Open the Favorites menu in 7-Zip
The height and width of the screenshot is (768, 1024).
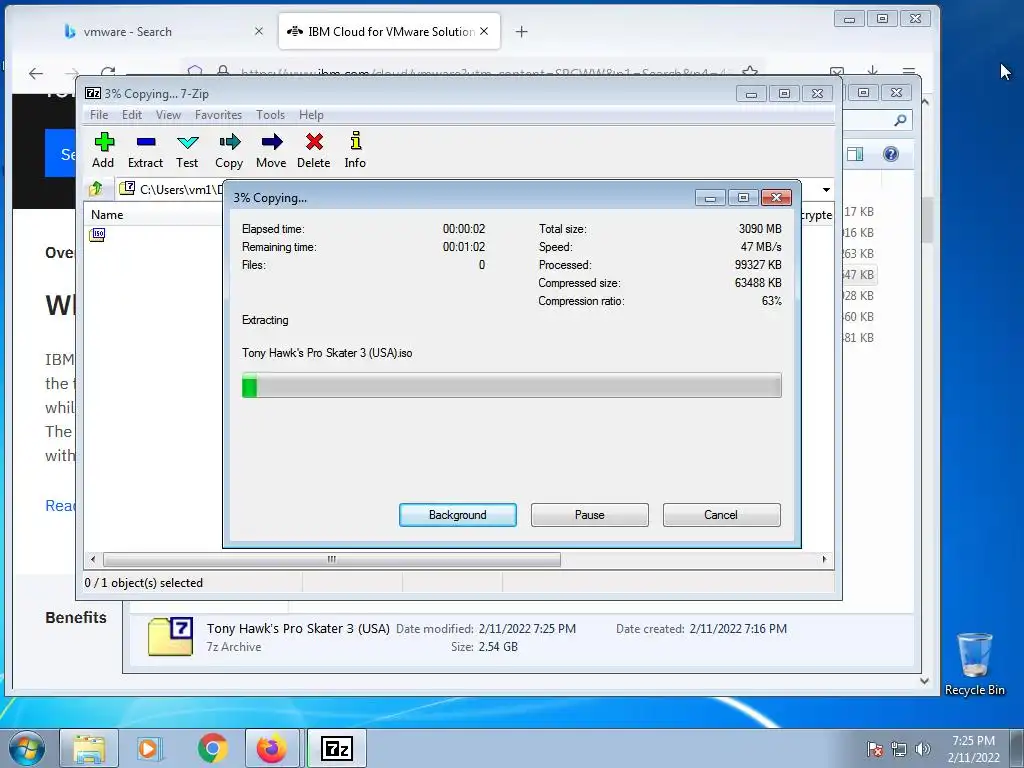pyautogui.click(x=218, y=115)
